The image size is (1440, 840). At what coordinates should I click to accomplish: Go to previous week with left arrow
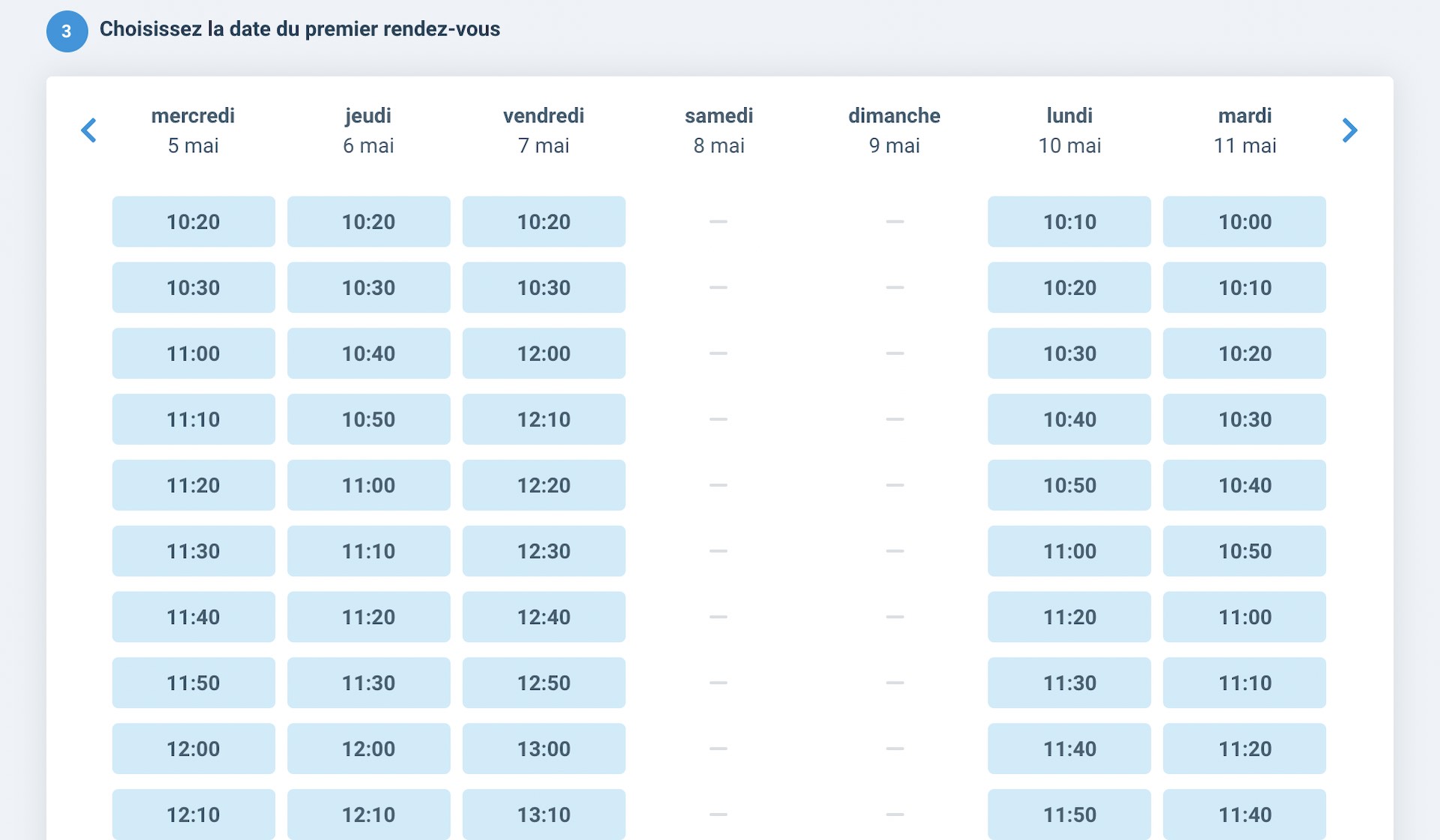click(x=88, y=130)
